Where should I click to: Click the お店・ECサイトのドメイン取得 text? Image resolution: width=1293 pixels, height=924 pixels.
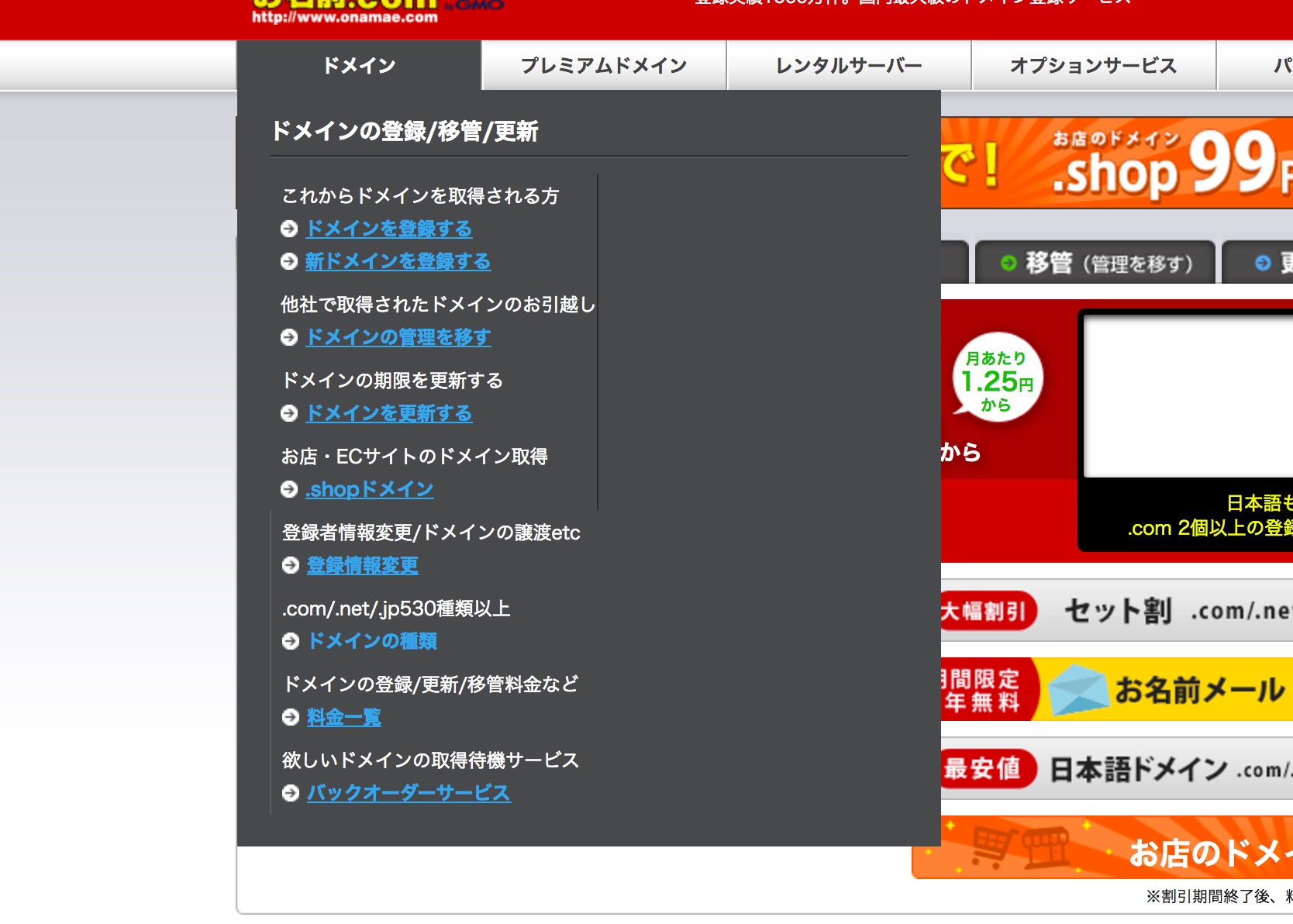pyautogui.click(x=415, y=457)
